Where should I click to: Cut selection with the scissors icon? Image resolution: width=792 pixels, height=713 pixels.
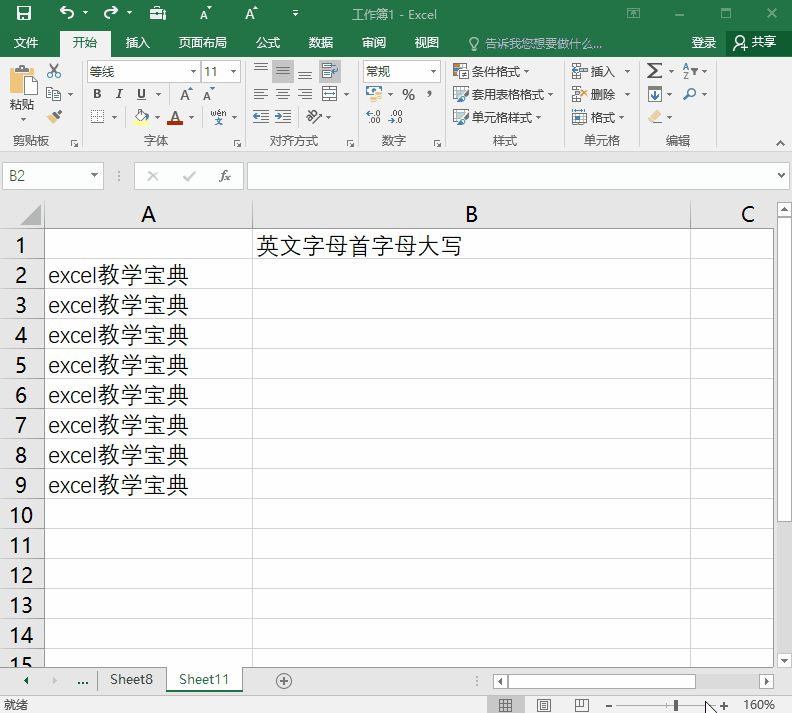54,71
